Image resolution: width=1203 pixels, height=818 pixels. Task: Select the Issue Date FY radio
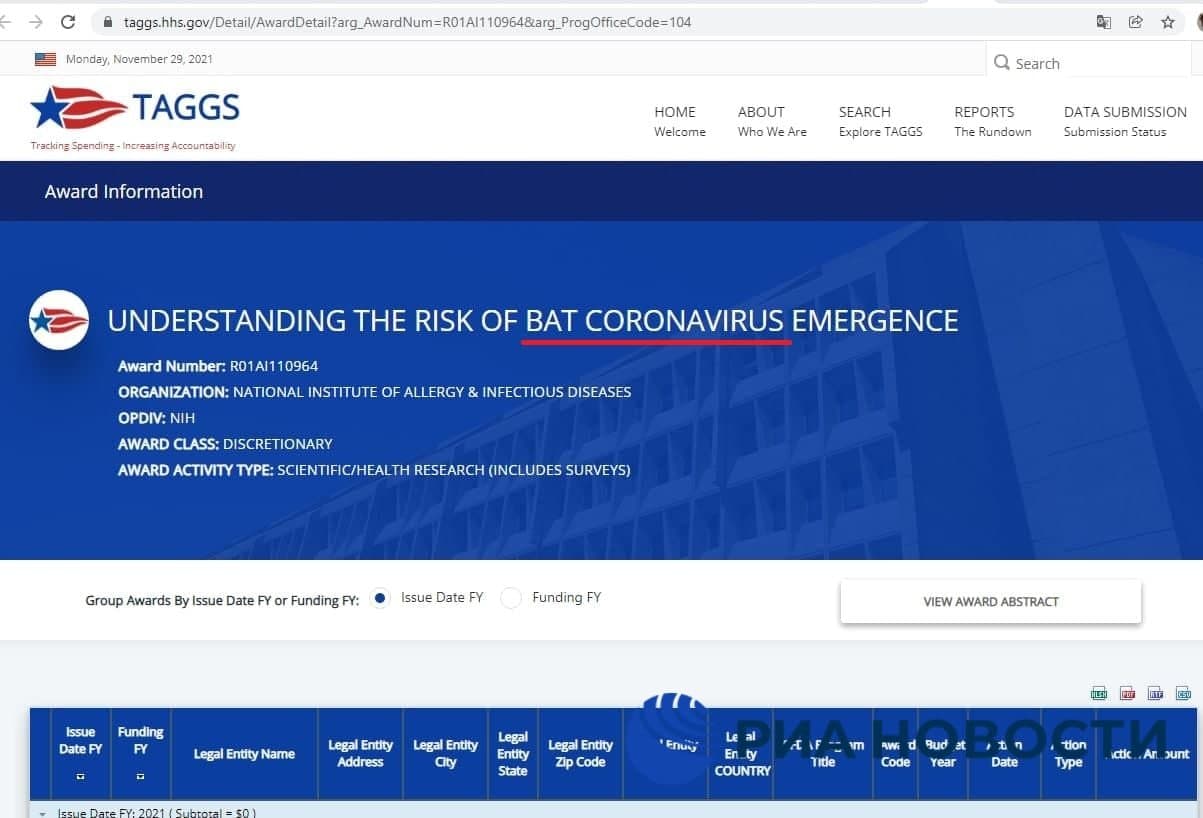click(380, 599)
